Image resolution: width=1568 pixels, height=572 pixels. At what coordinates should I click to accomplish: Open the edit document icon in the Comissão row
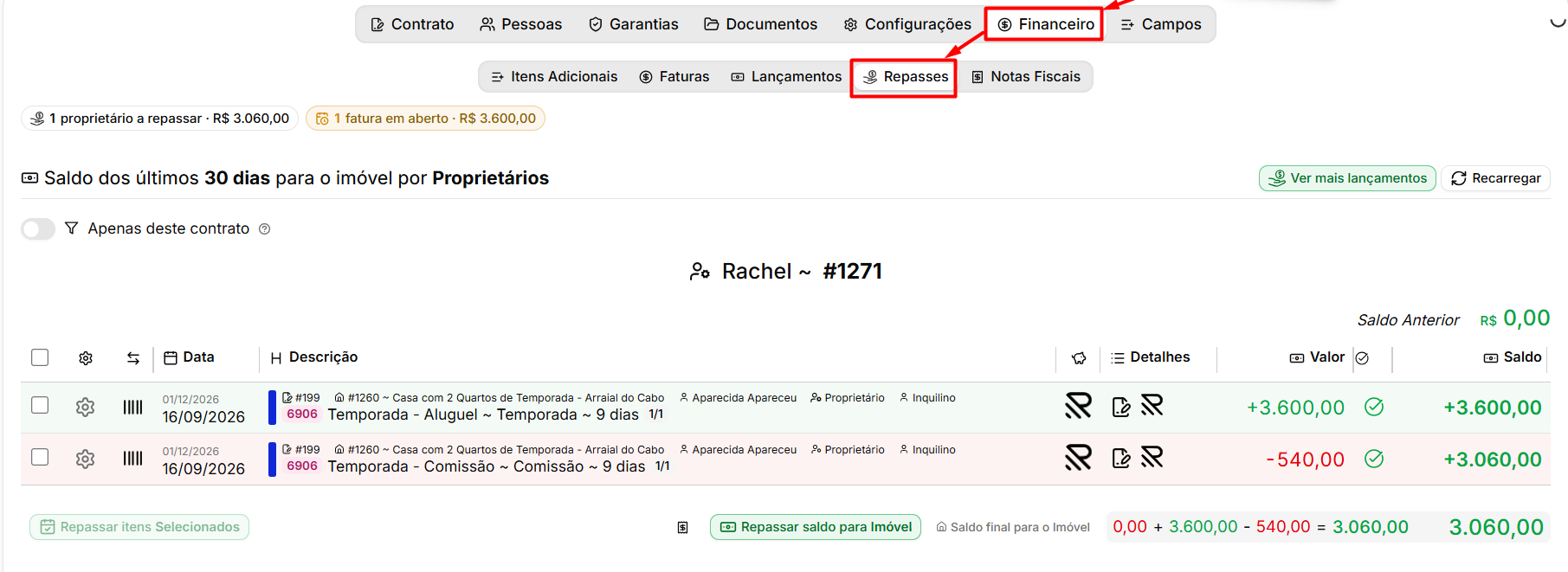[x=1121, y=459]
